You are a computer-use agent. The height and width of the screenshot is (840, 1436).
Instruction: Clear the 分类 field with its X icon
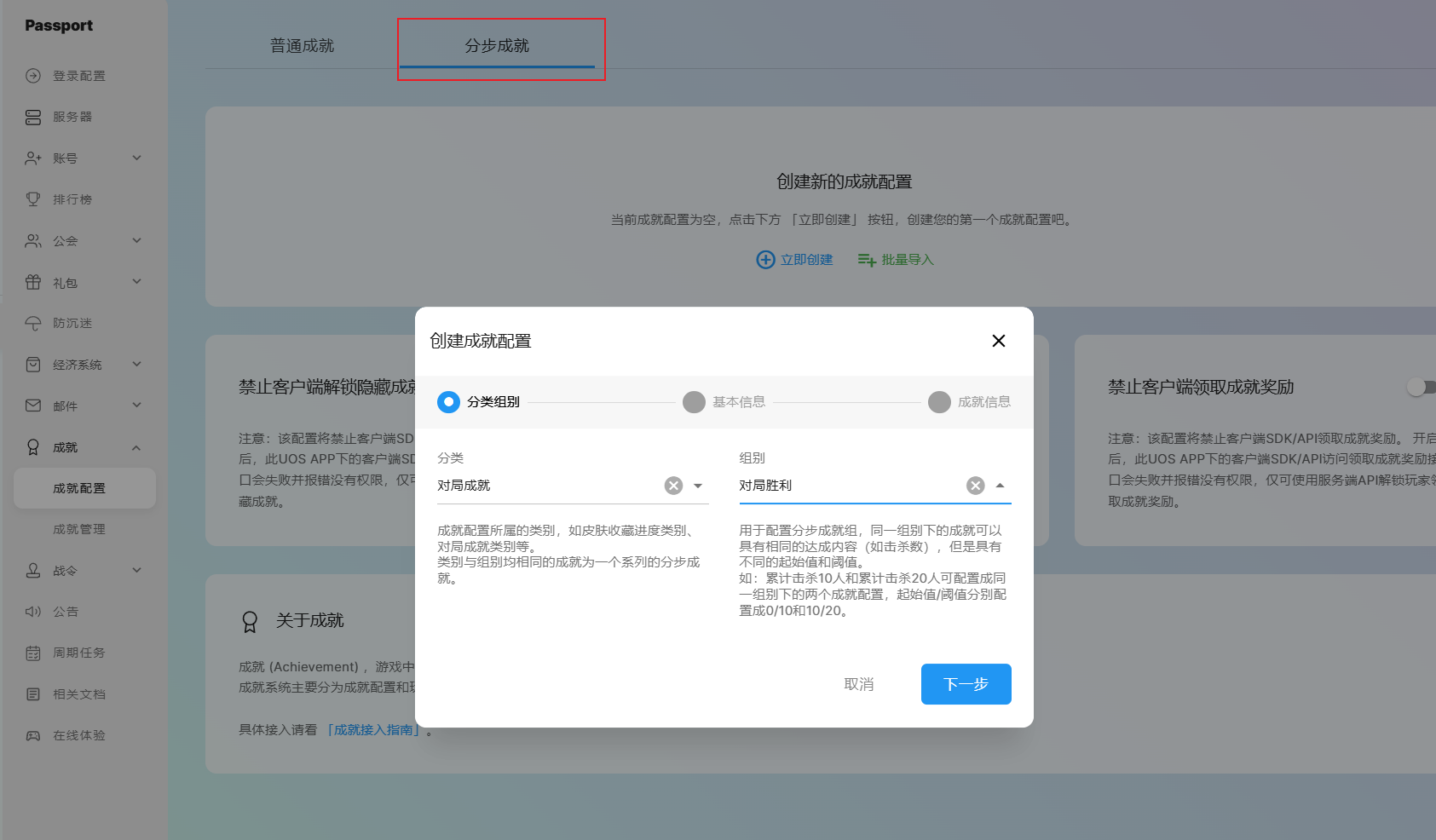click(x=673, y=486)
